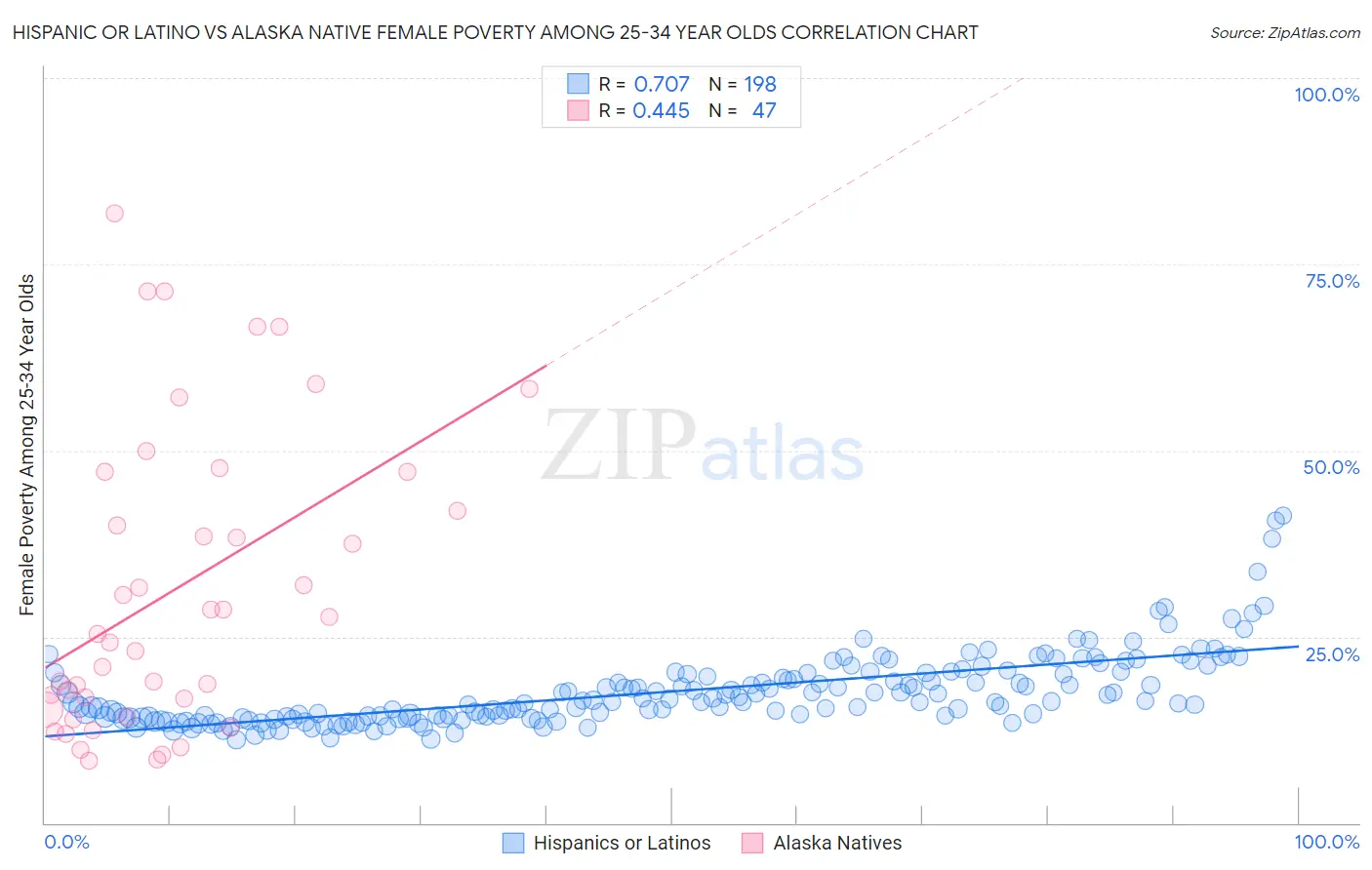Click the Source: ZipAtlas.com text
The height and width of the screenshot is (870, 1372).
[x=1285, y=32]
